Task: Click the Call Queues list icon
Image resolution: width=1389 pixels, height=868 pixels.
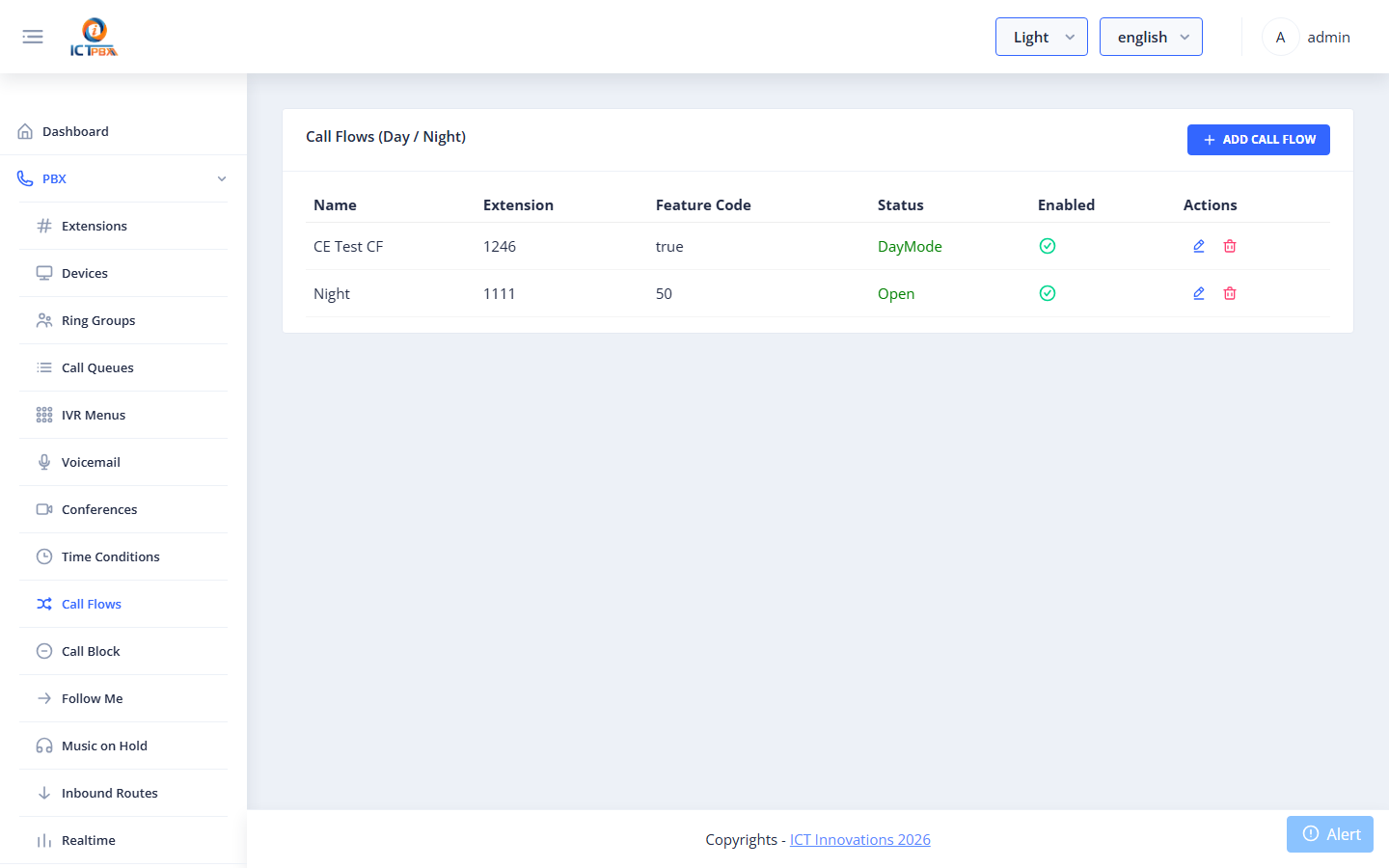Action: pyautogui.click(x=44, y=367)
